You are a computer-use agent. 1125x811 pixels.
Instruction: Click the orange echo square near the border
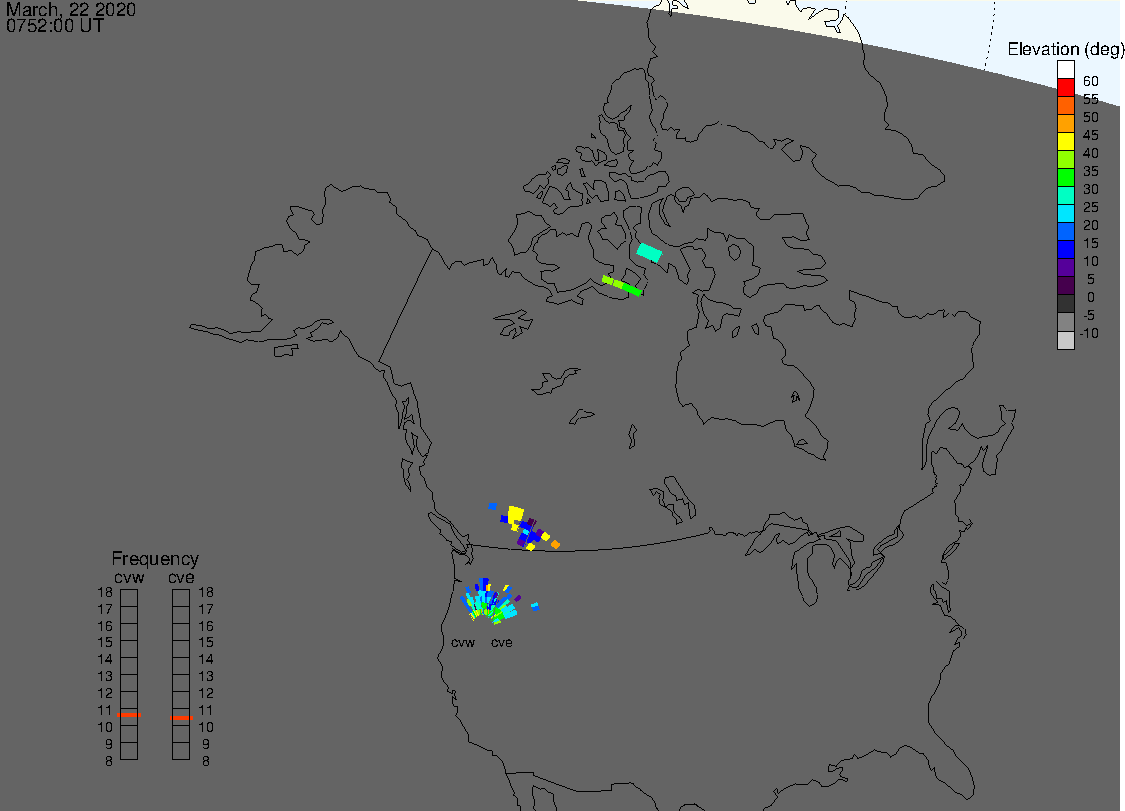point(555,545)
